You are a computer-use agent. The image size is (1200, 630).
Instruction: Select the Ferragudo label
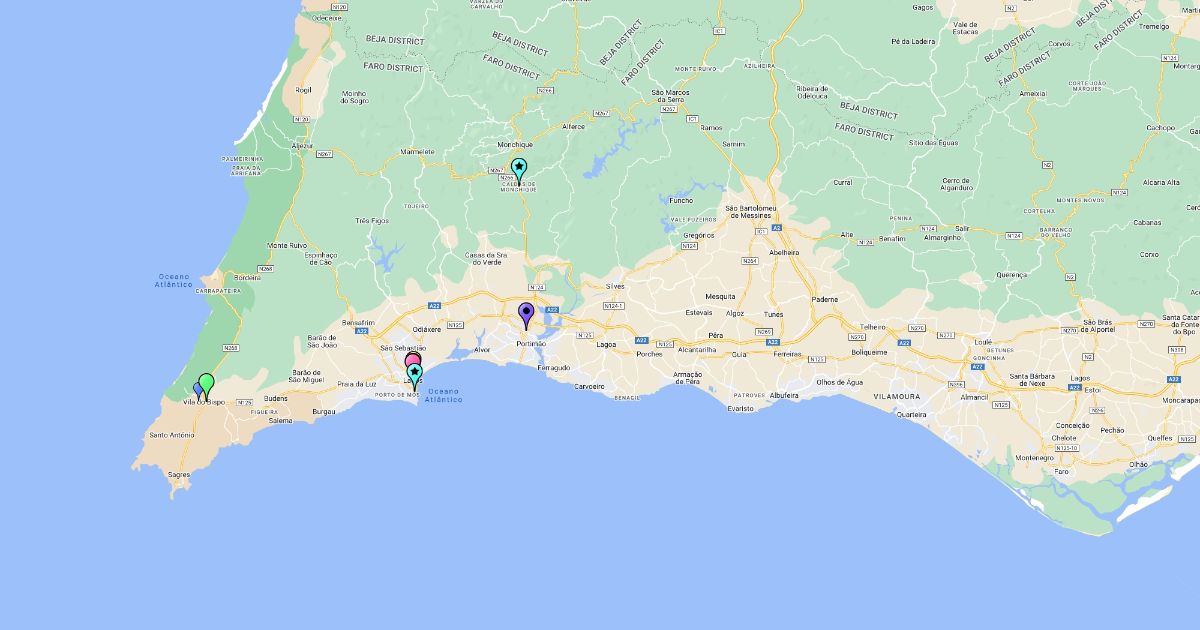(x=553, y=368)
